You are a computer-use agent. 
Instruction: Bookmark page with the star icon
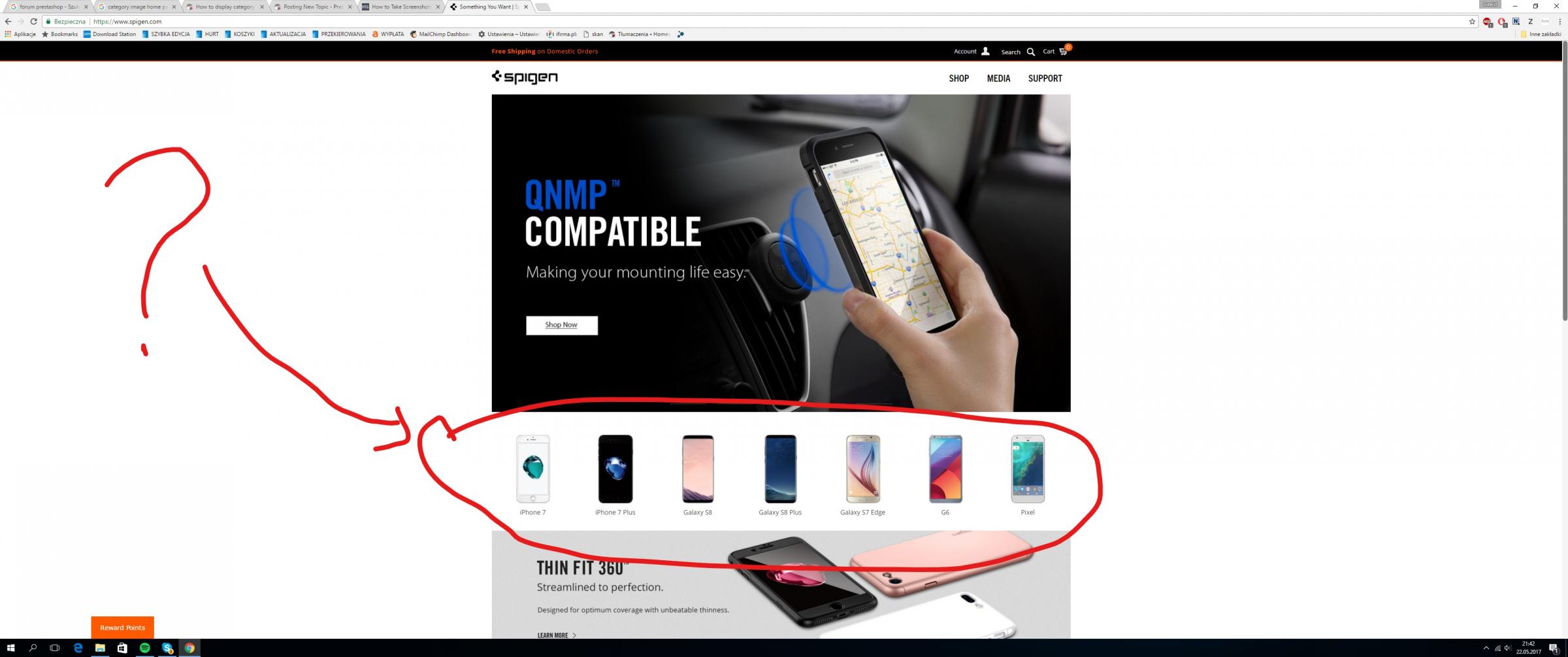1472,22
